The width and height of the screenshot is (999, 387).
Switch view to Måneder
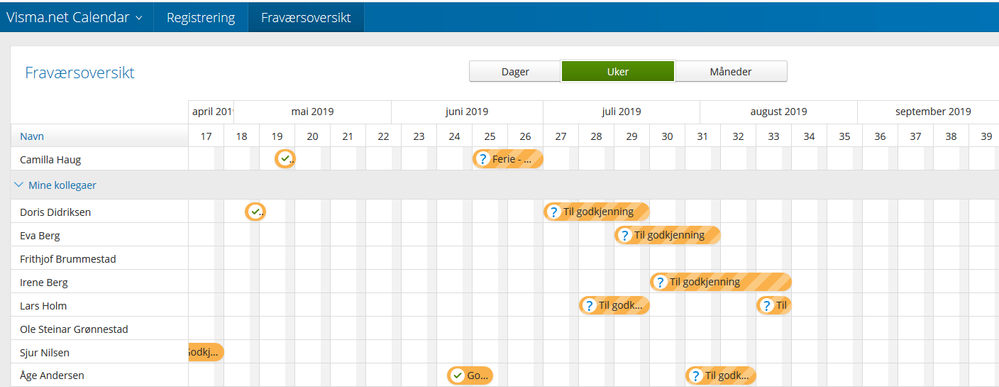point(731,71)
